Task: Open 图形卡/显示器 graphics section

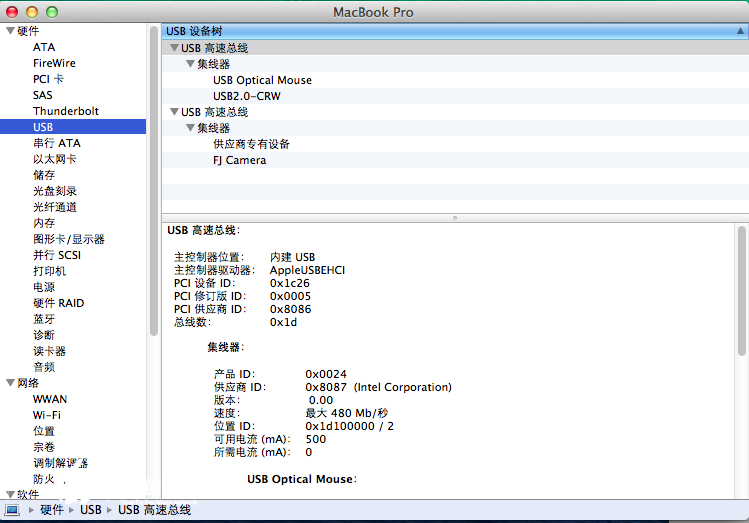Action: point(68,239)
